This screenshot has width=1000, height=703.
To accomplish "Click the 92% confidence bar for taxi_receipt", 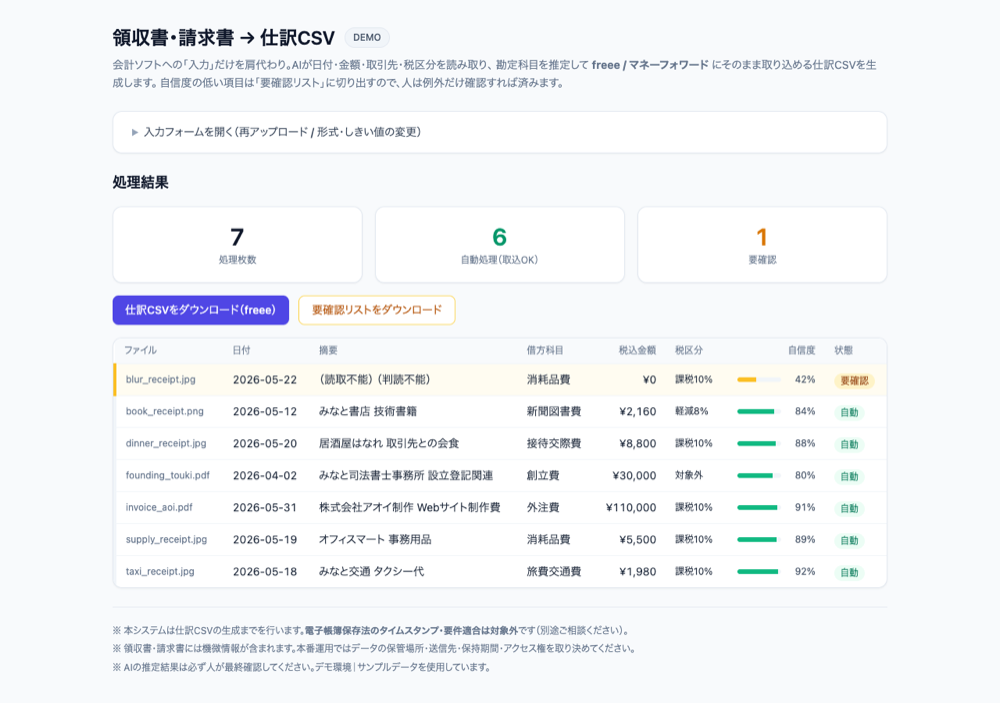I will [x=759, y=571].
